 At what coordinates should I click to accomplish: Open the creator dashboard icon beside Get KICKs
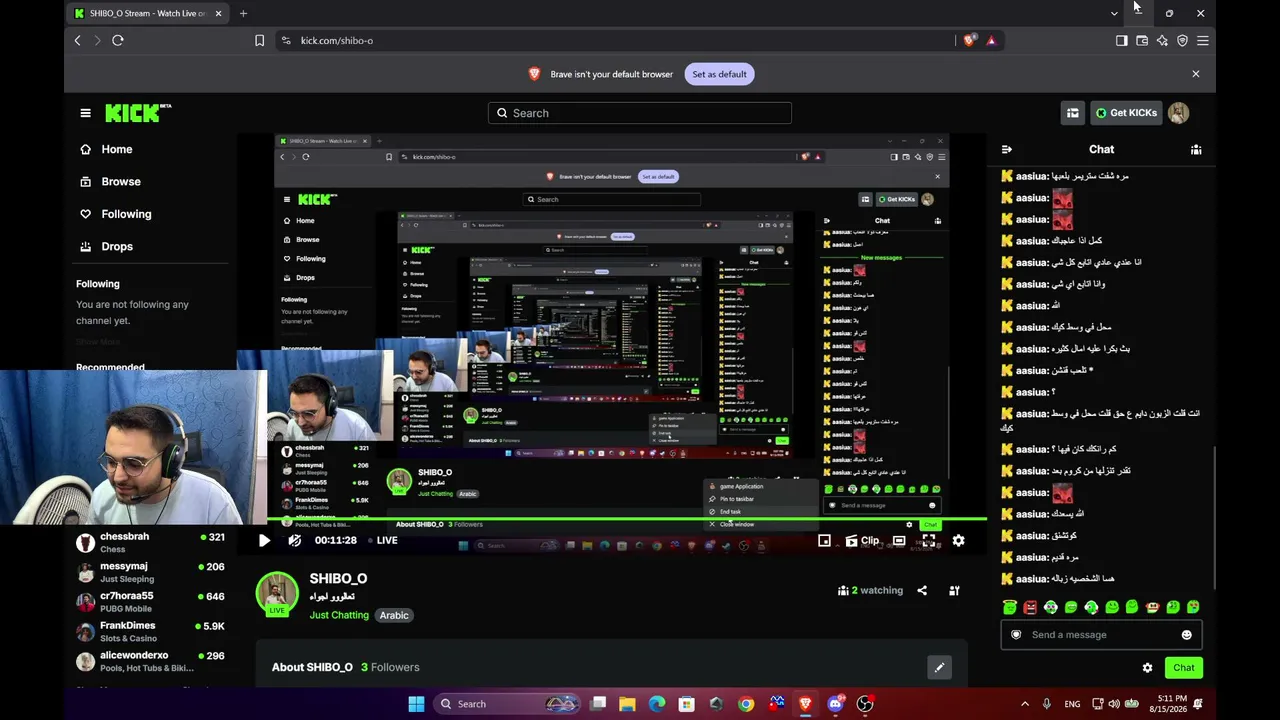tap(1072, 113)
